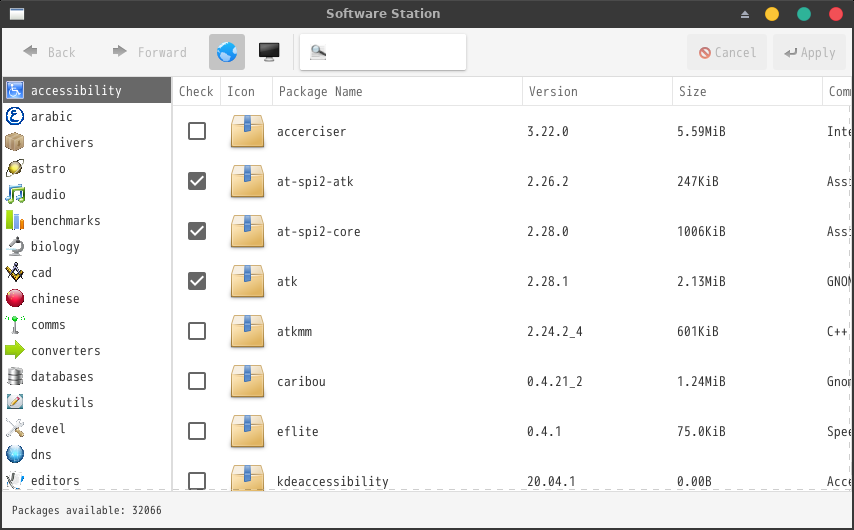Check the caribou package checkbox
Viewport: 854px width, 530px height.
(x=197, y=381)
